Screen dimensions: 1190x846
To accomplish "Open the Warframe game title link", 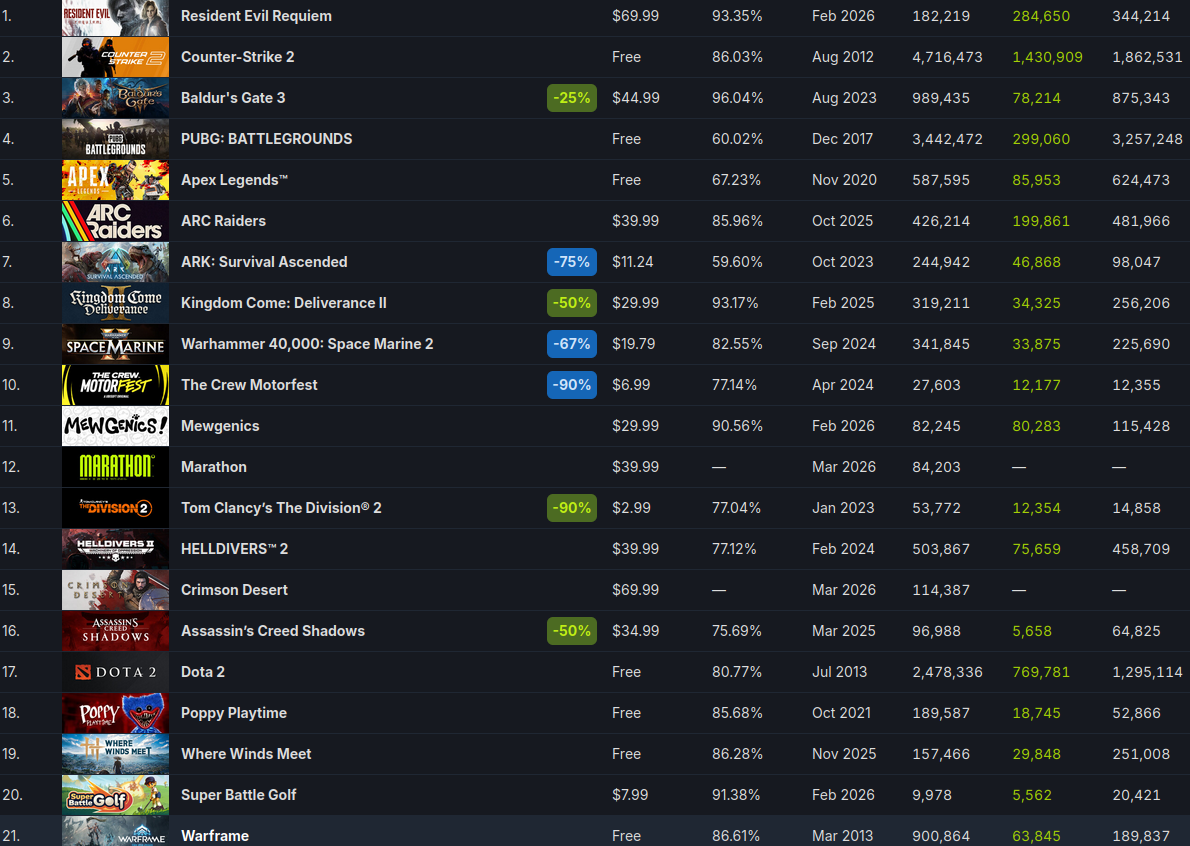I will 215,836.
